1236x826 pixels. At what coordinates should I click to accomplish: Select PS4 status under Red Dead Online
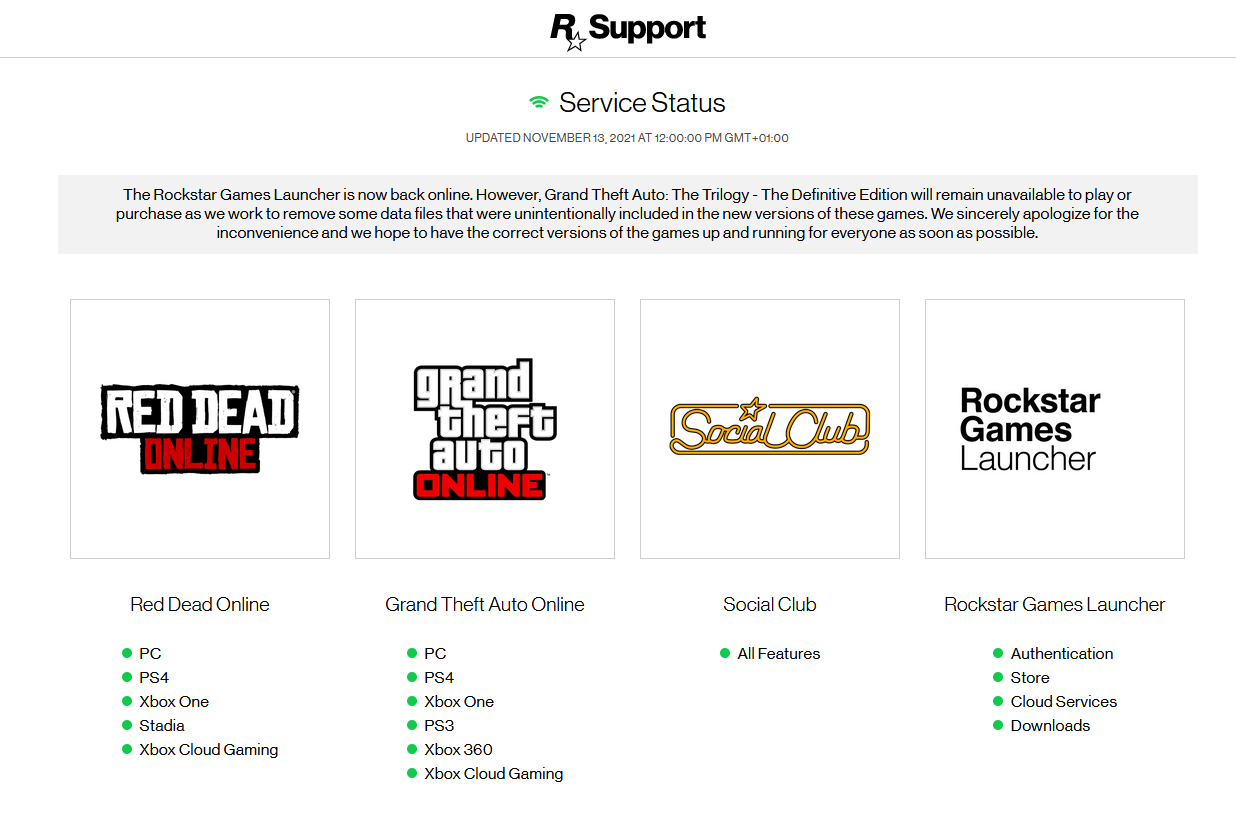pos(154,677)
